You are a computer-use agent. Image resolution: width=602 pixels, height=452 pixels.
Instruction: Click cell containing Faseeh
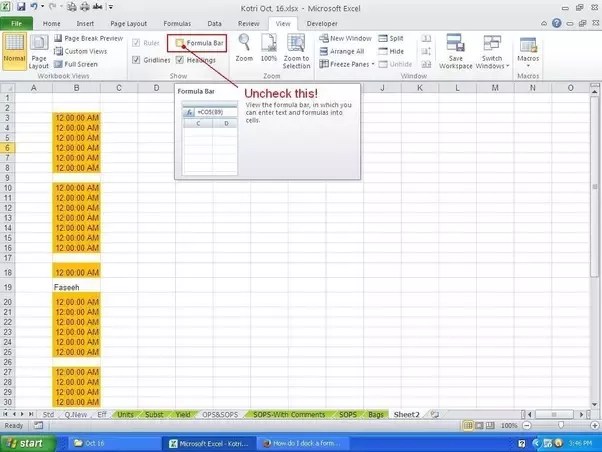76,287
